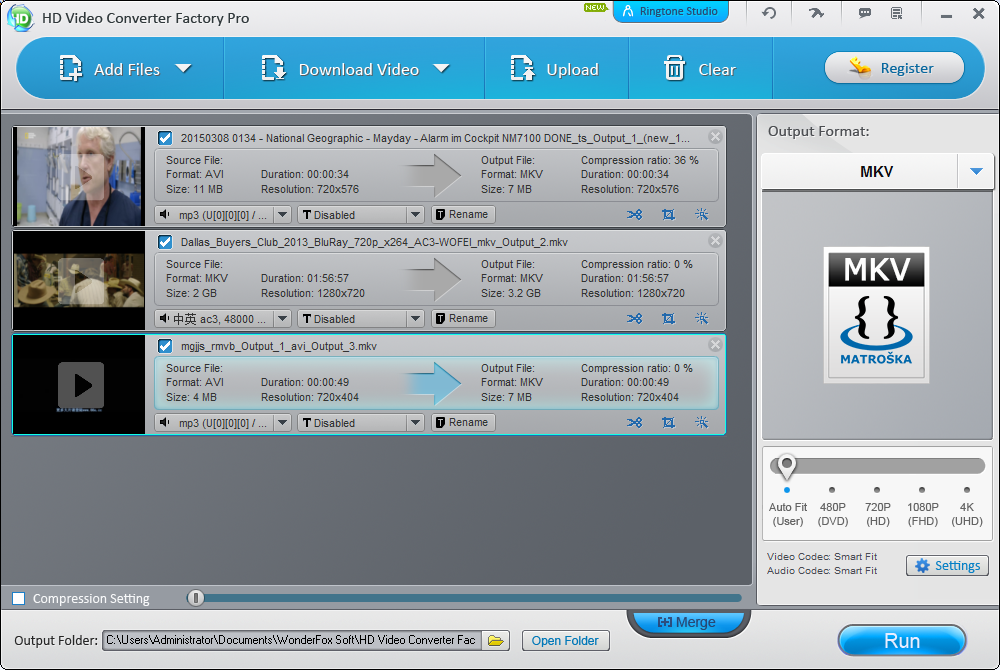The width and height of the screenshot is (1000, 670).
Task: Expand the Download Video dropdown arrow
Action: 441,68
